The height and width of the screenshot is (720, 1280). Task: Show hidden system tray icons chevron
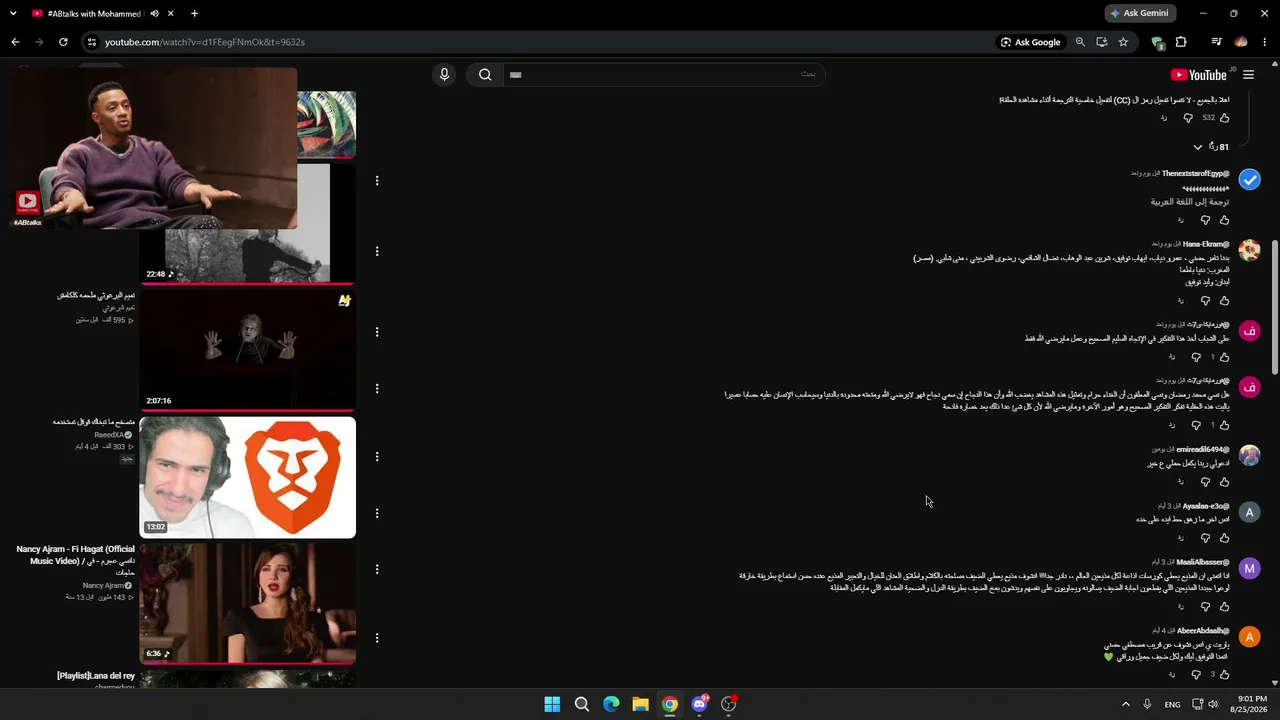point(1125,704)
